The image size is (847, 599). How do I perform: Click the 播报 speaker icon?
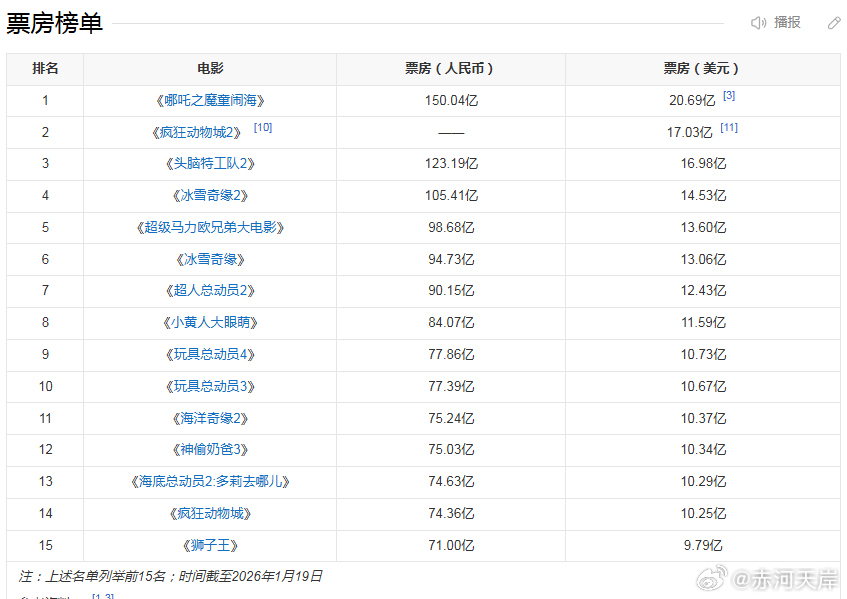(758, 23)
